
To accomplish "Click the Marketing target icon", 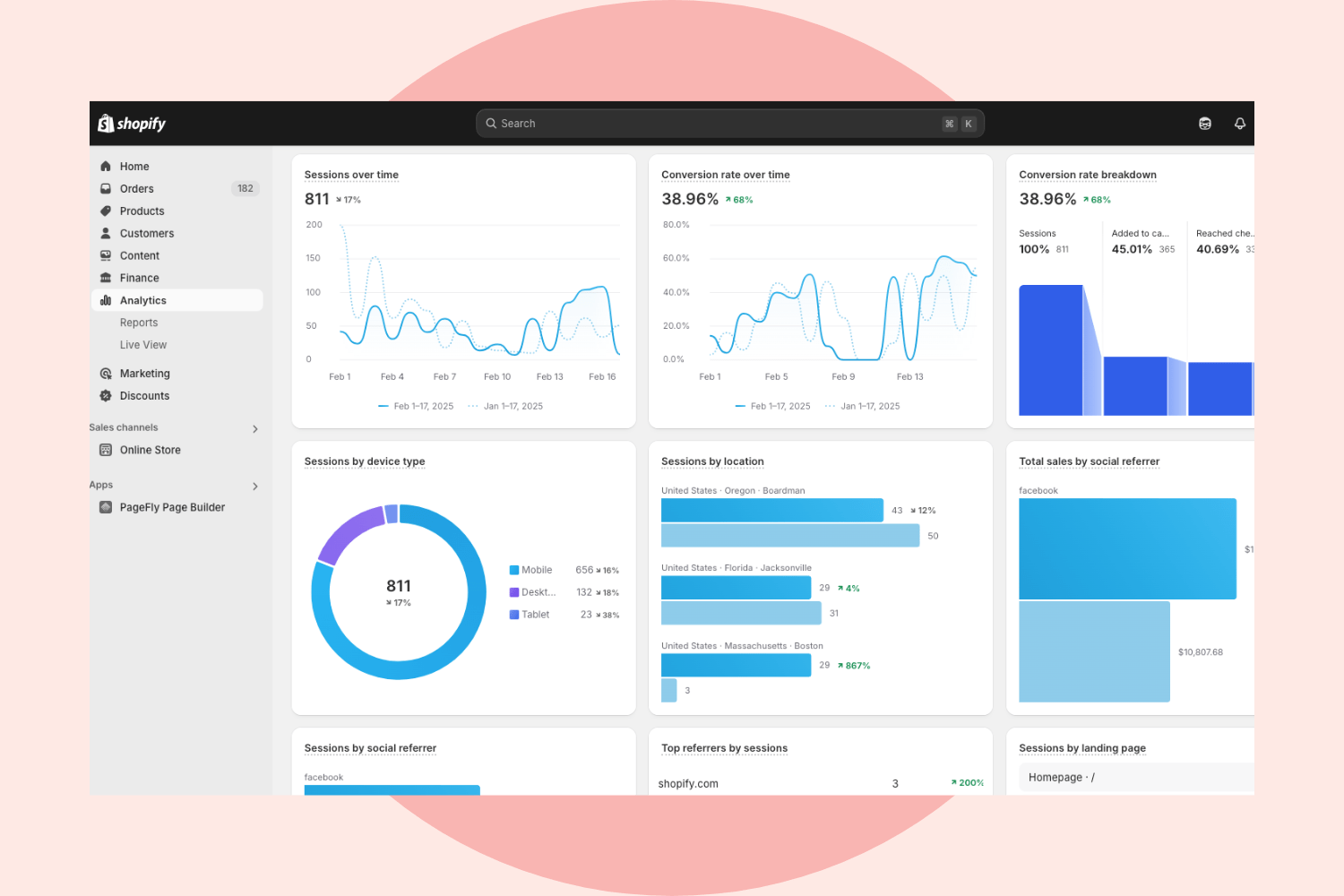I will click(x=106, y=374).
